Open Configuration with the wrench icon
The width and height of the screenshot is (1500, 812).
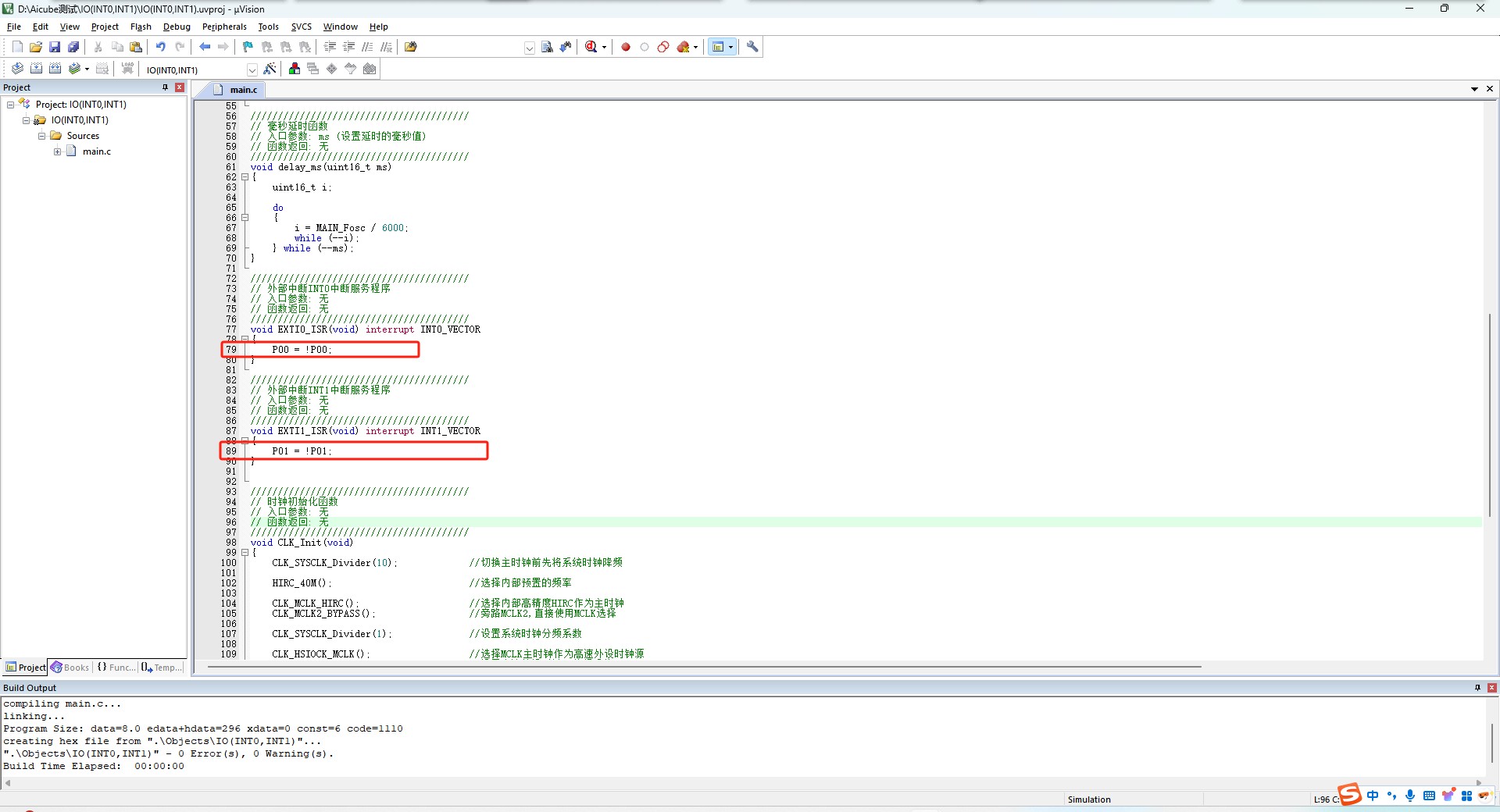(x=752, y=47)
